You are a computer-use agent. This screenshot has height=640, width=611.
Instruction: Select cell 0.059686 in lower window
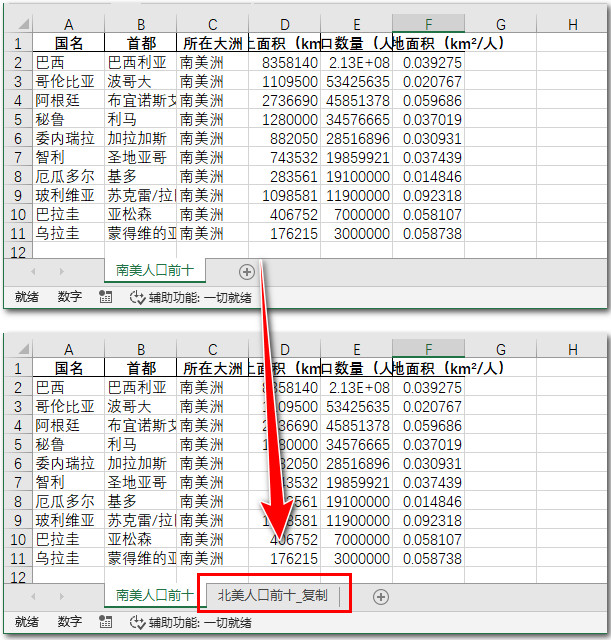429,425
